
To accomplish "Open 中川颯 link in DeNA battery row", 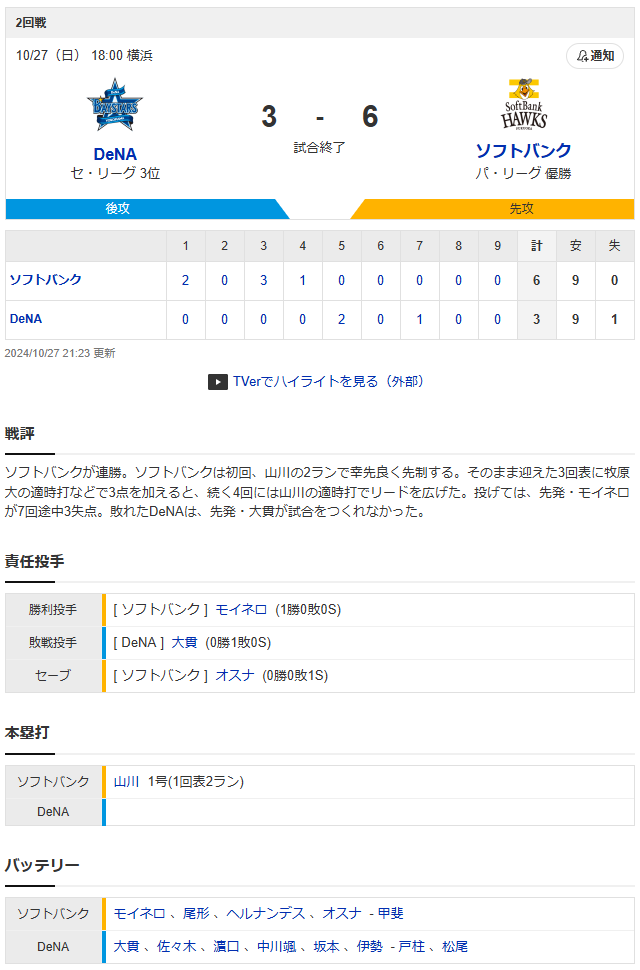I will (x=276, y=946).
